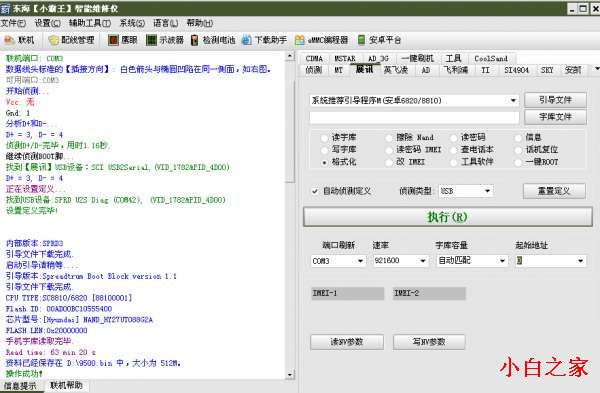The image size is (600, 393).
Task: Open the 示波器 oscilloscope tool
Action: click(x=165, y=40)
